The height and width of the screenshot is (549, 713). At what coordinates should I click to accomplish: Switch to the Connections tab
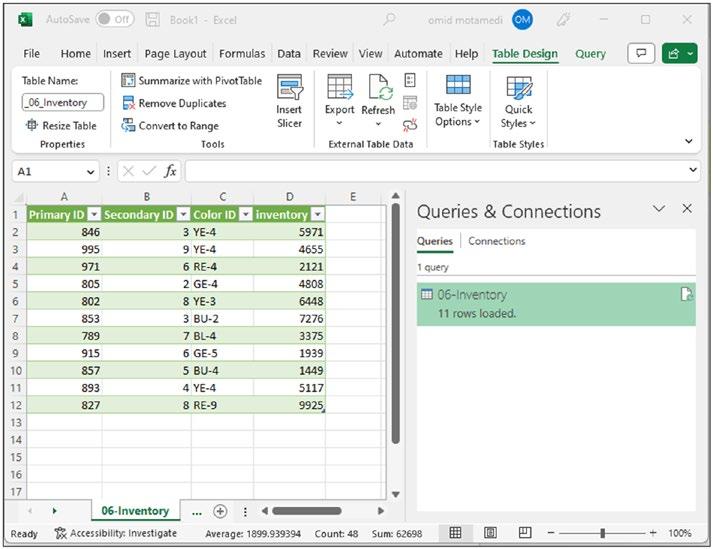pyautogui.click(x=496, y=241)
